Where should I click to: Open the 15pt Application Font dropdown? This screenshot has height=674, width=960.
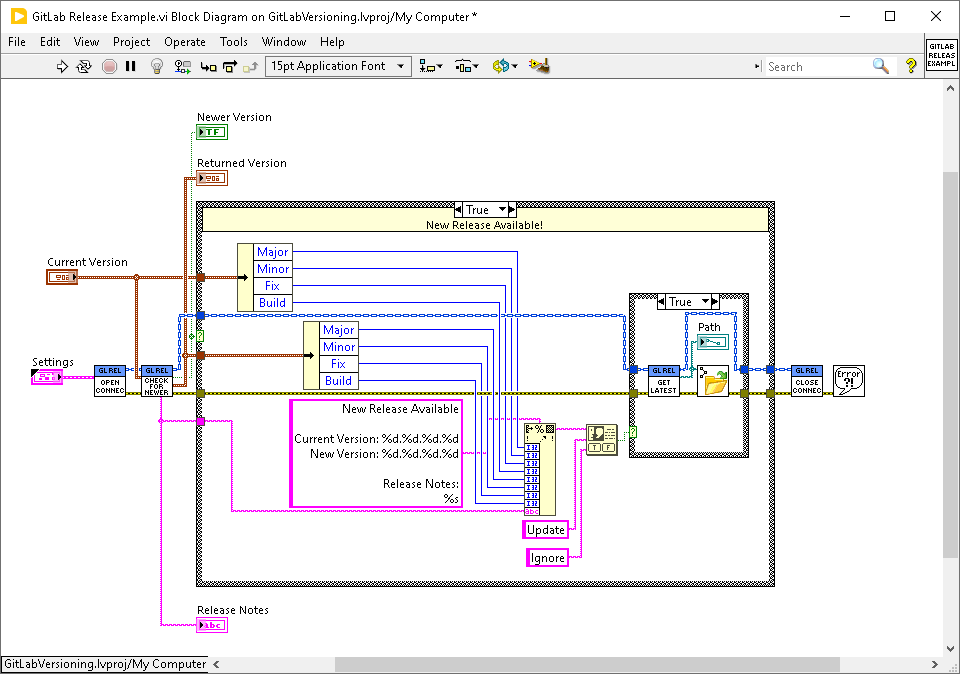pyautogui.click(x=338, y=66)
